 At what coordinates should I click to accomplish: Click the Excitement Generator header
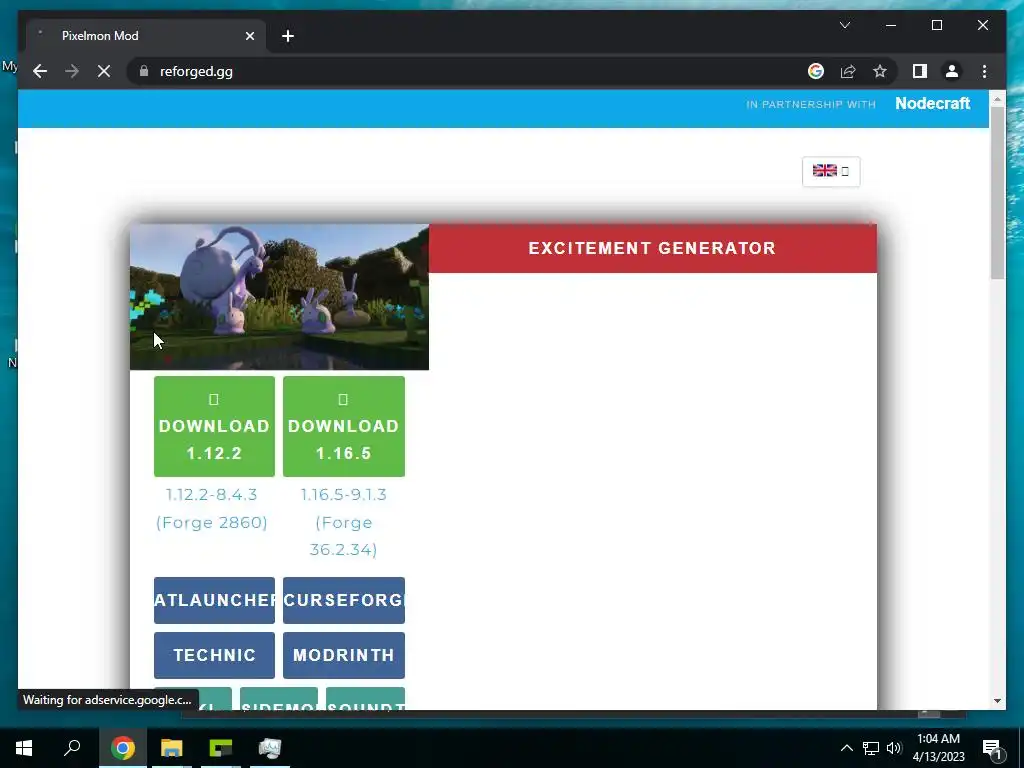tap(652, 248)
